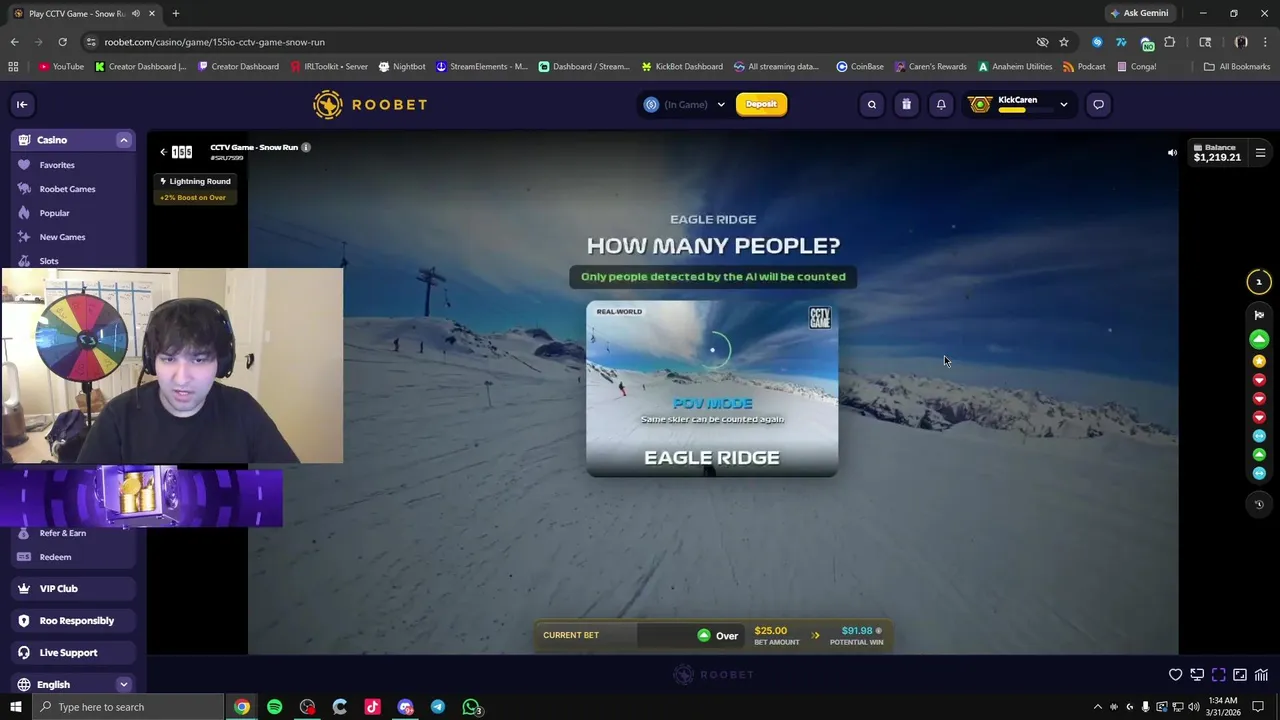Mute the tab via audio icon
1280x720 pixels.
[x=135, y=13]
